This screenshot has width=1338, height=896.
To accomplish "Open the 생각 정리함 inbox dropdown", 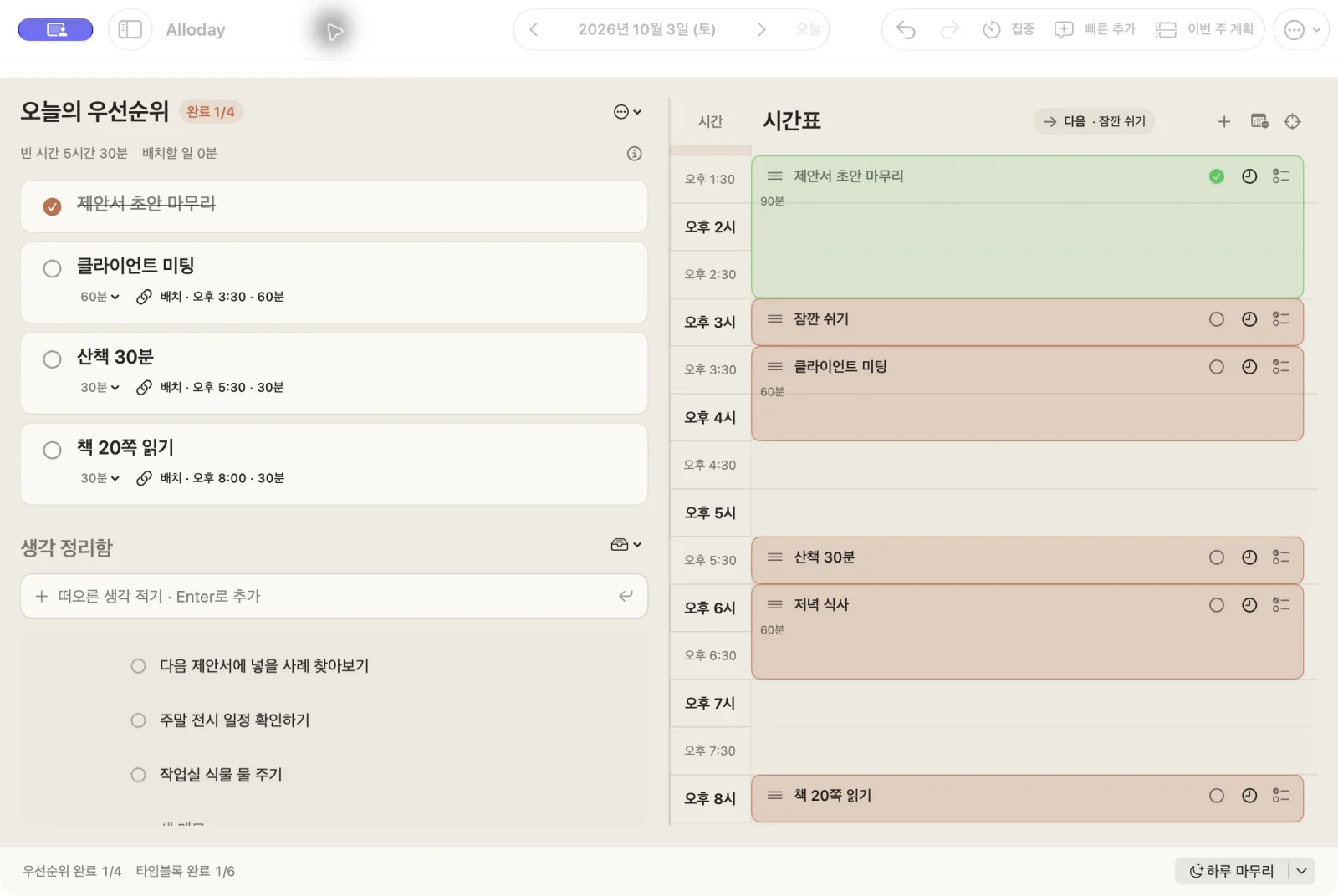I will [x=626, y=545].
